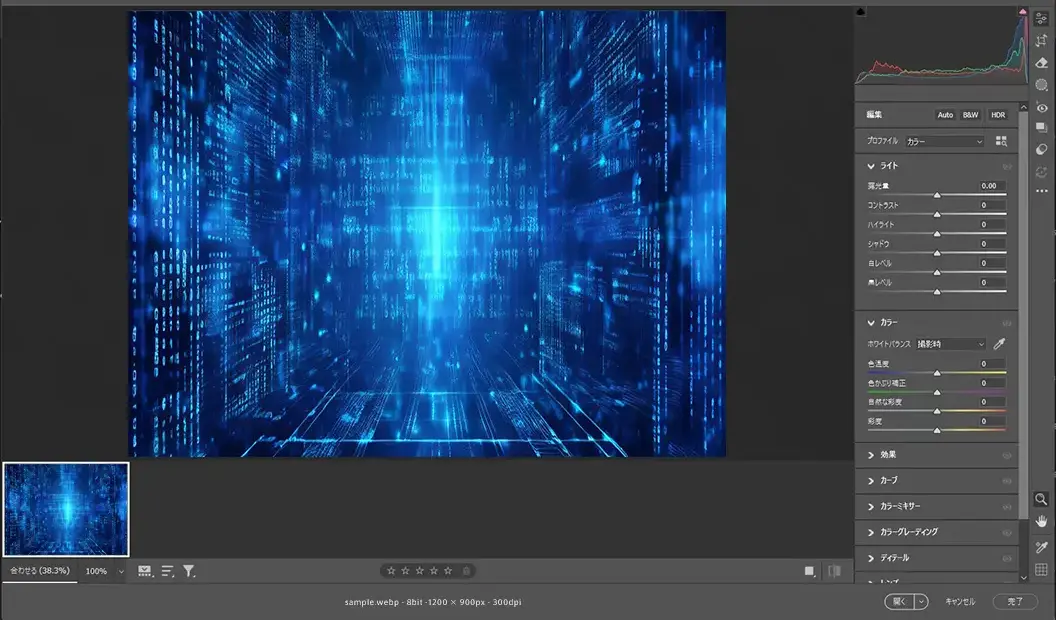1056x620 pixels.
Task: Select the sample.webp filmstrip thumbnail
Action: coord(66,509)
